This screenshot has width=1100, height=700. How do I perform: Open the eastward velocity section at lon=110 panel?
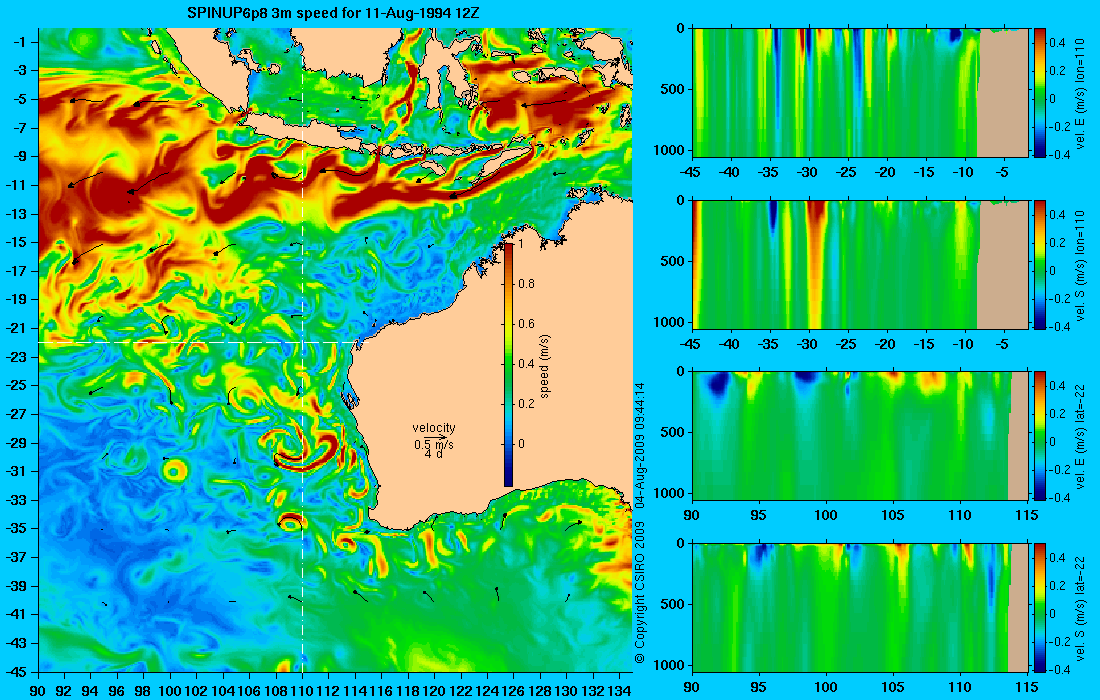tap(861, 93)
